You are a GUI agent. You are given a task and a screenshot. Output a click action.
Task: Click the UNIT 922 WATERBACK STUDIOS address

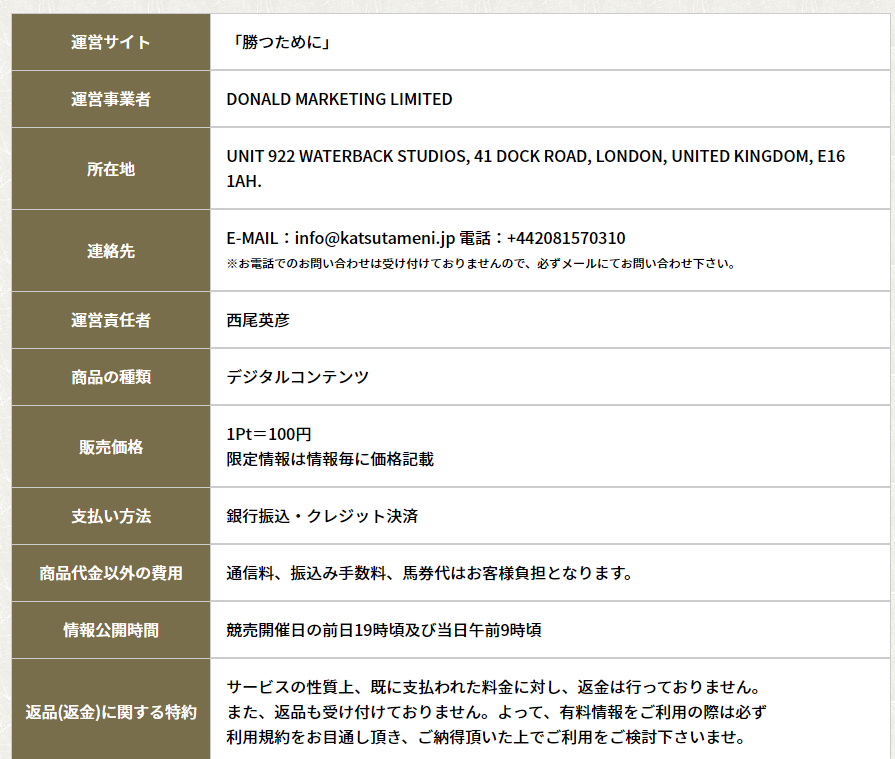click(535, 168)
